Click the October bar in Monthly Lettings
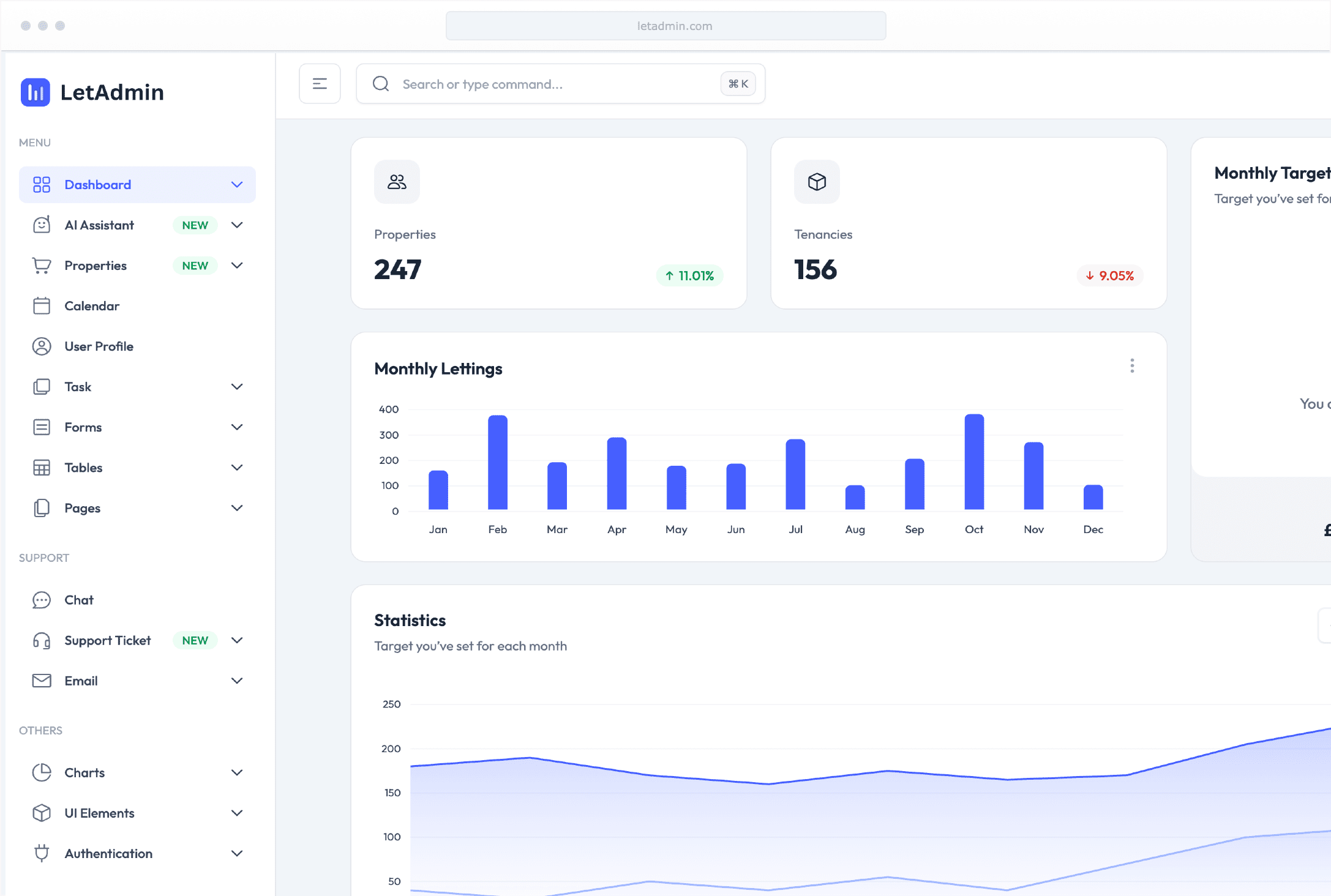This screenshot has height=896, width=1331. 973,462
